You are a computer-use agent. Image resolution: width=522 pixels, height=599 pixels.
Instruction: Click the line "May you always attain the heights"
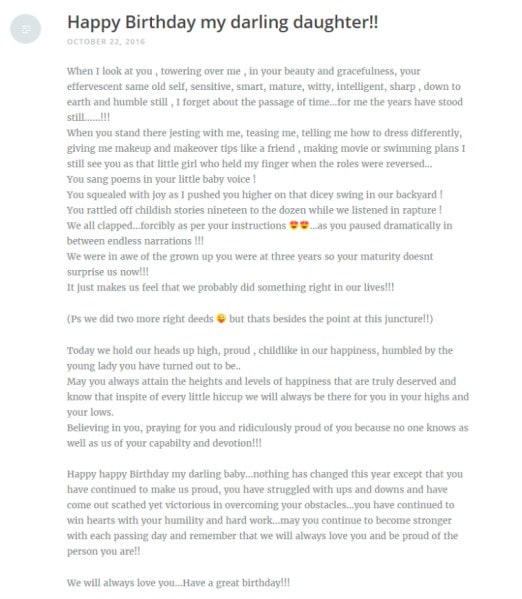(261, 381)
